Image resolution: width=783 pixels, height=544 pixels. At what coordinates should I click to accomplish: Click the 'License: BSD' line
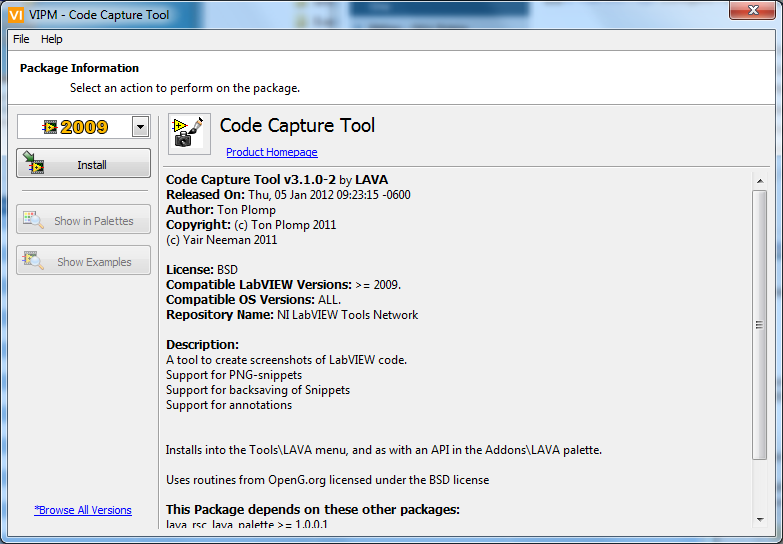tap(202, 269)
